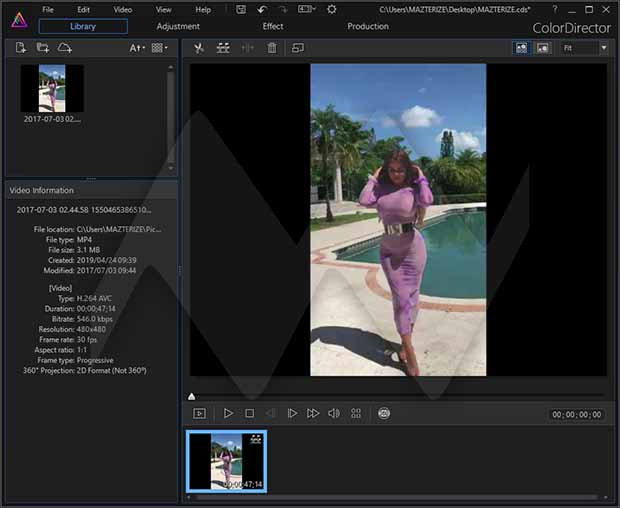620x508 pixels.
Task: Switch to the Effect tab
Action: point(273,26)
